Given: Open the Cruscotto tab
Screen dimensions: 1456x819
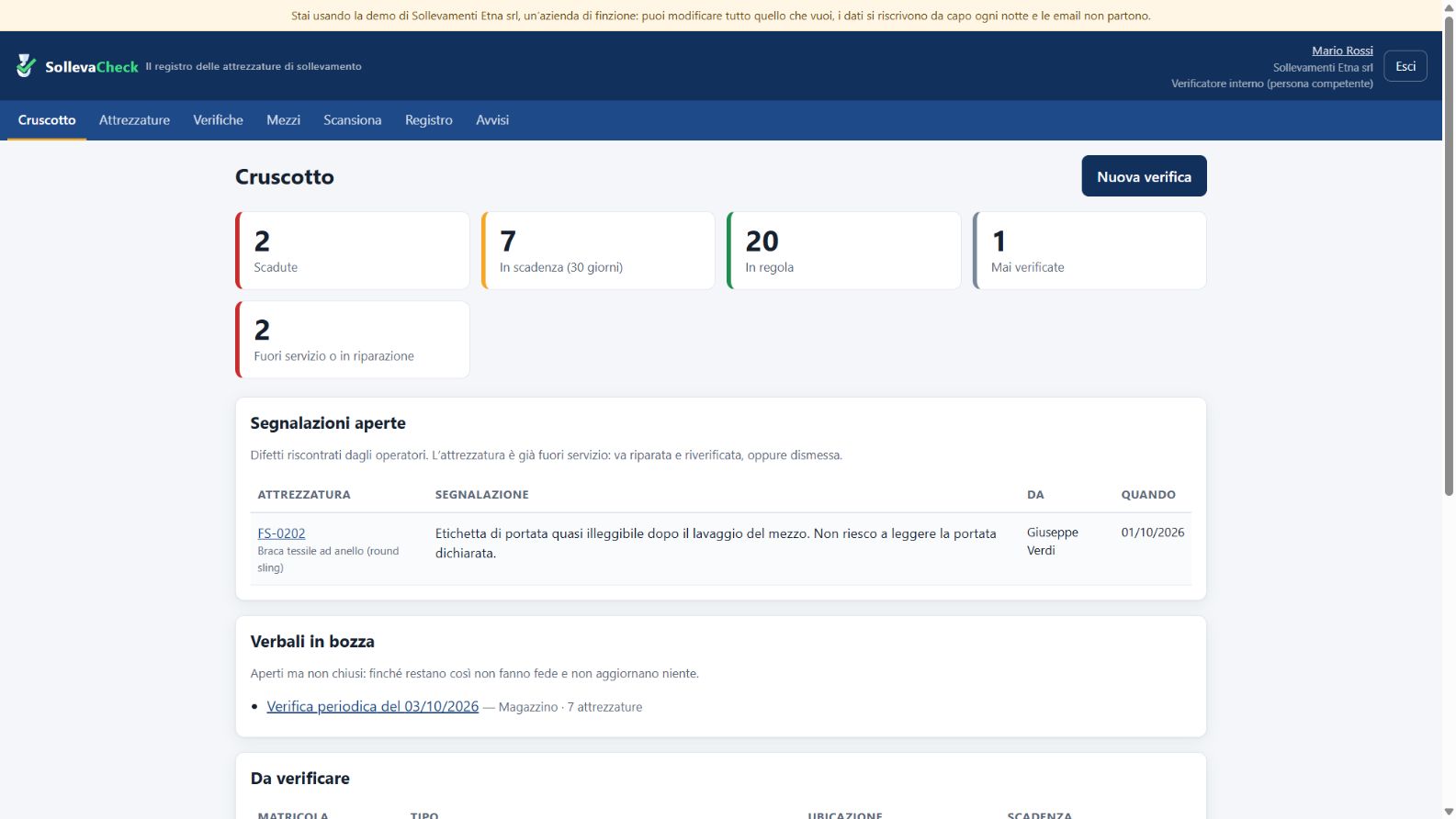Looking at the screenshot, I should coord(47,120).
